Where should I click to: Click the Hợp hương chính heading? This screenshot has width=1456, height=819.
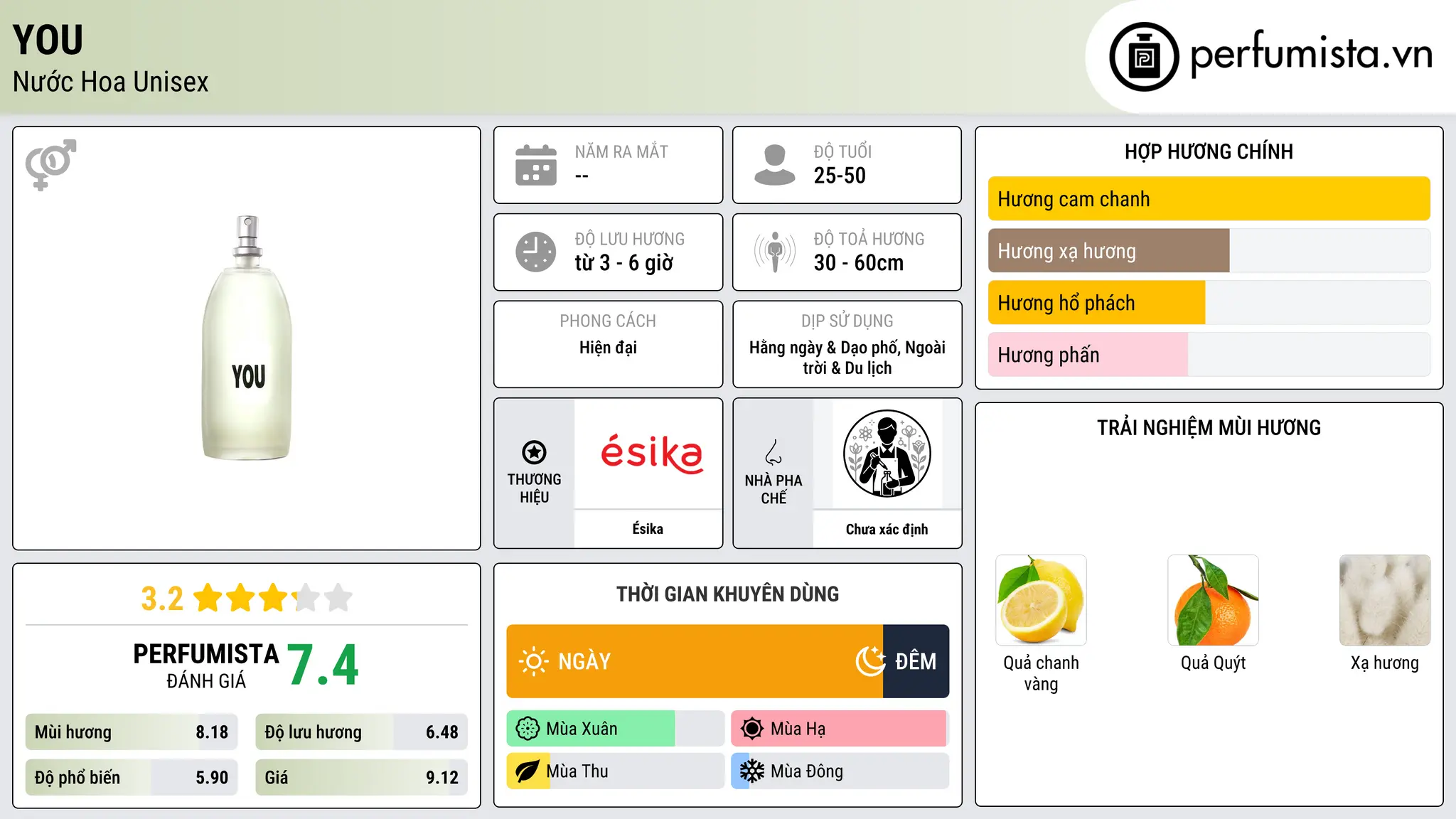(x=1209, y=151)
